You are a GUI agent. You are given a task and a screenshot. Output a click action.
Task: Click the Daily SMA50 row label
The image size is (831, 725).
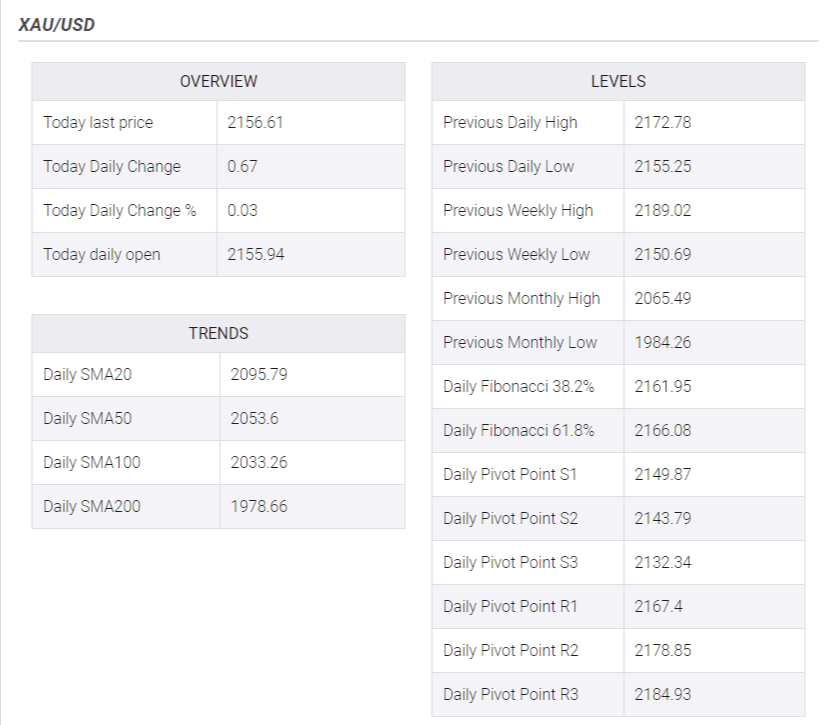point(87,419)
